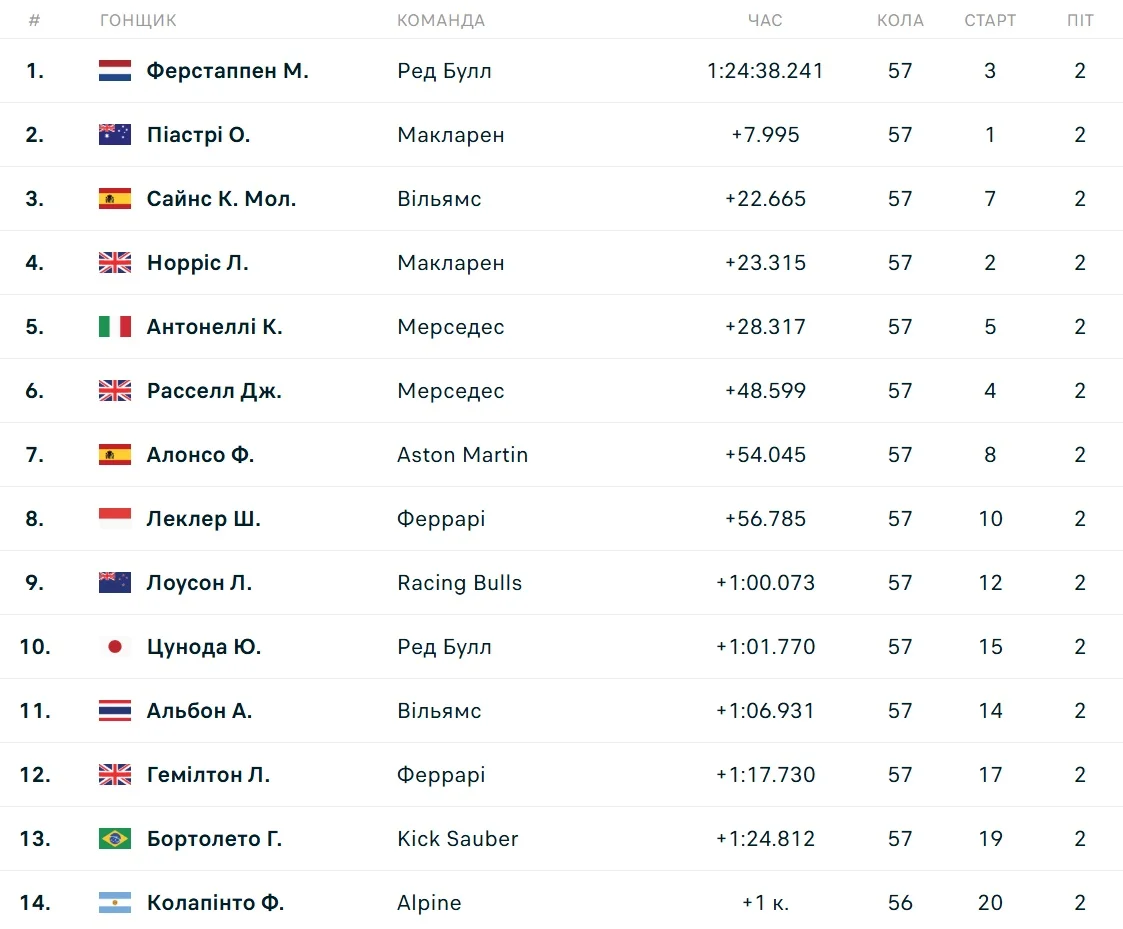Click the Australian flag next to Піастрі

tap(115, 135)
